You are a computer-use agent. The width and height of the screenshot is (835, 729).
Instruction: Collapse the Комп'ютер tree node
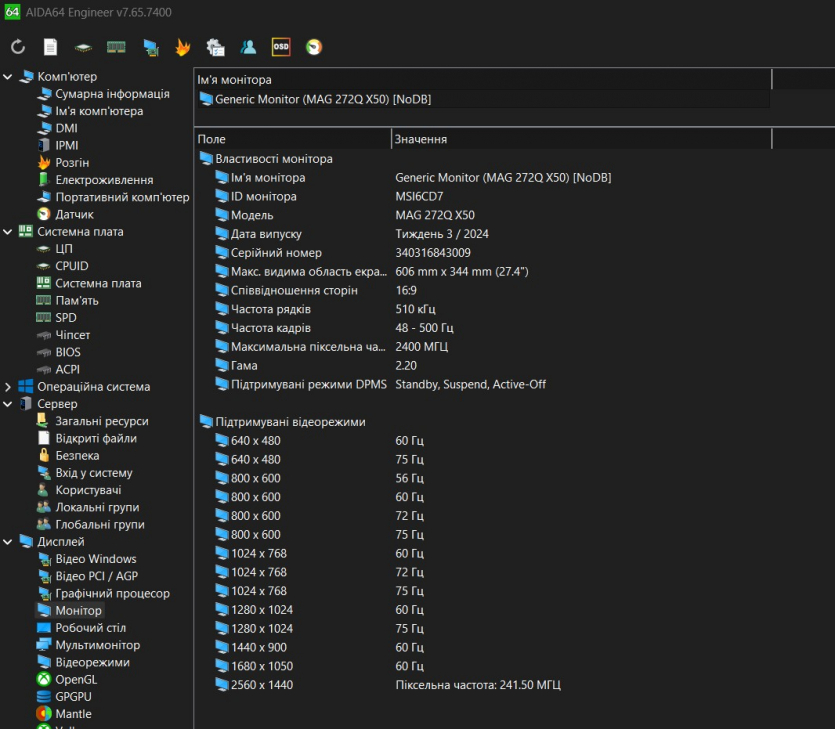click(x=8, y=77)
